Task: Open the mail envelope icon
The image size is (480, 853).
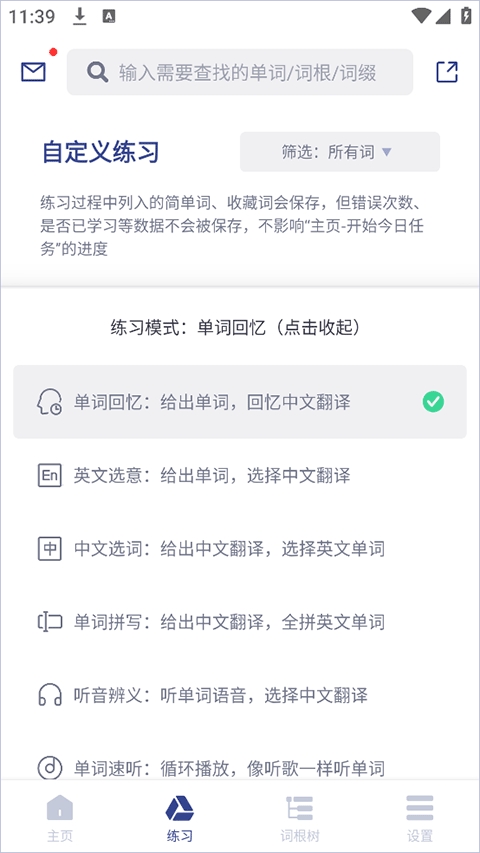Action: point(33,72)
